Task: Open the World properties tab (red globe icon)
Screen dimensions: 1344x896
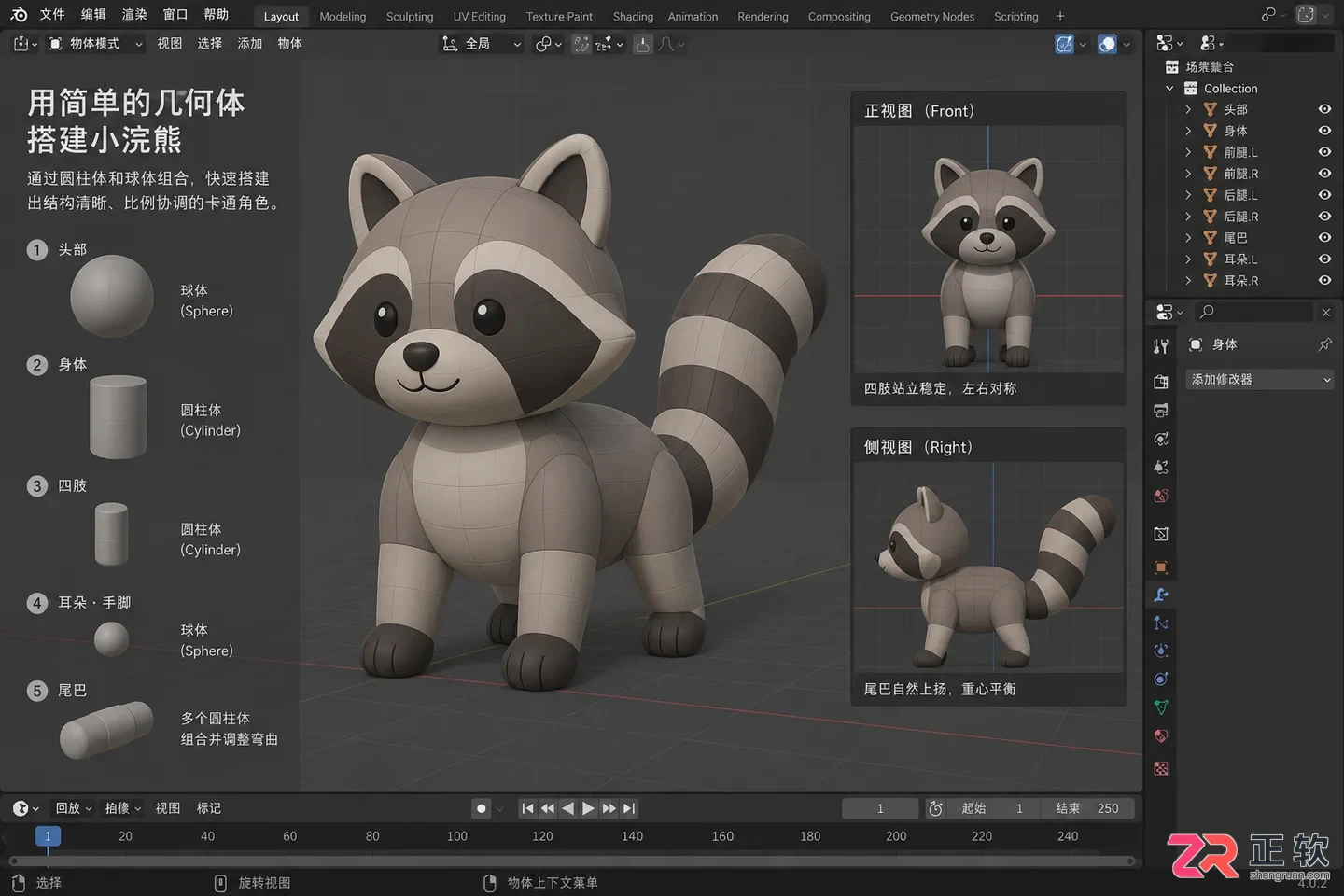Action: pyautogui.click(x=1161, y=496)
